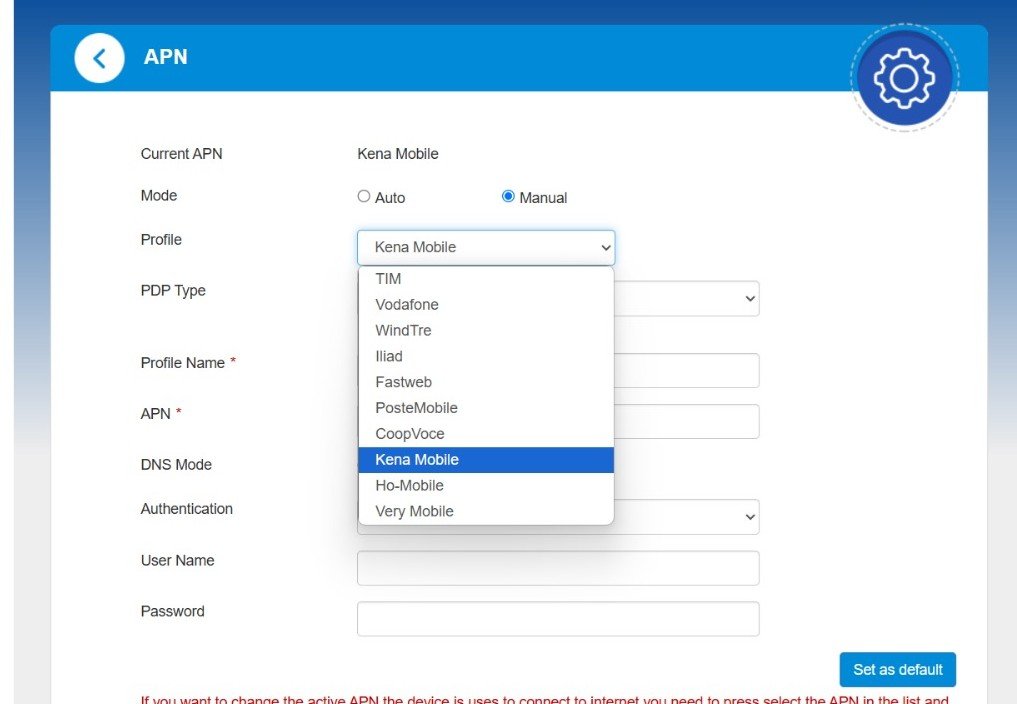
Task: Choose Vodafone from the profile list
Action: (x=486, y=305)
